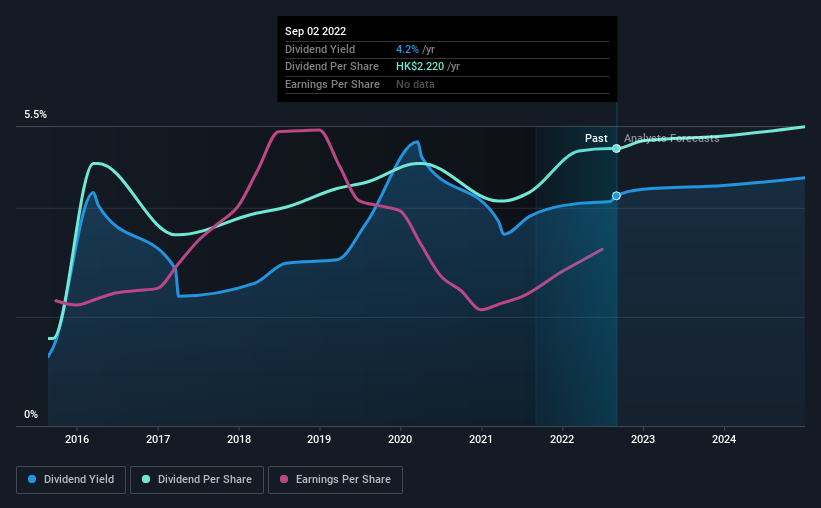
Task: Click the 2022 x-axis label
Action: pyautogui.click(x=562, y=439)
